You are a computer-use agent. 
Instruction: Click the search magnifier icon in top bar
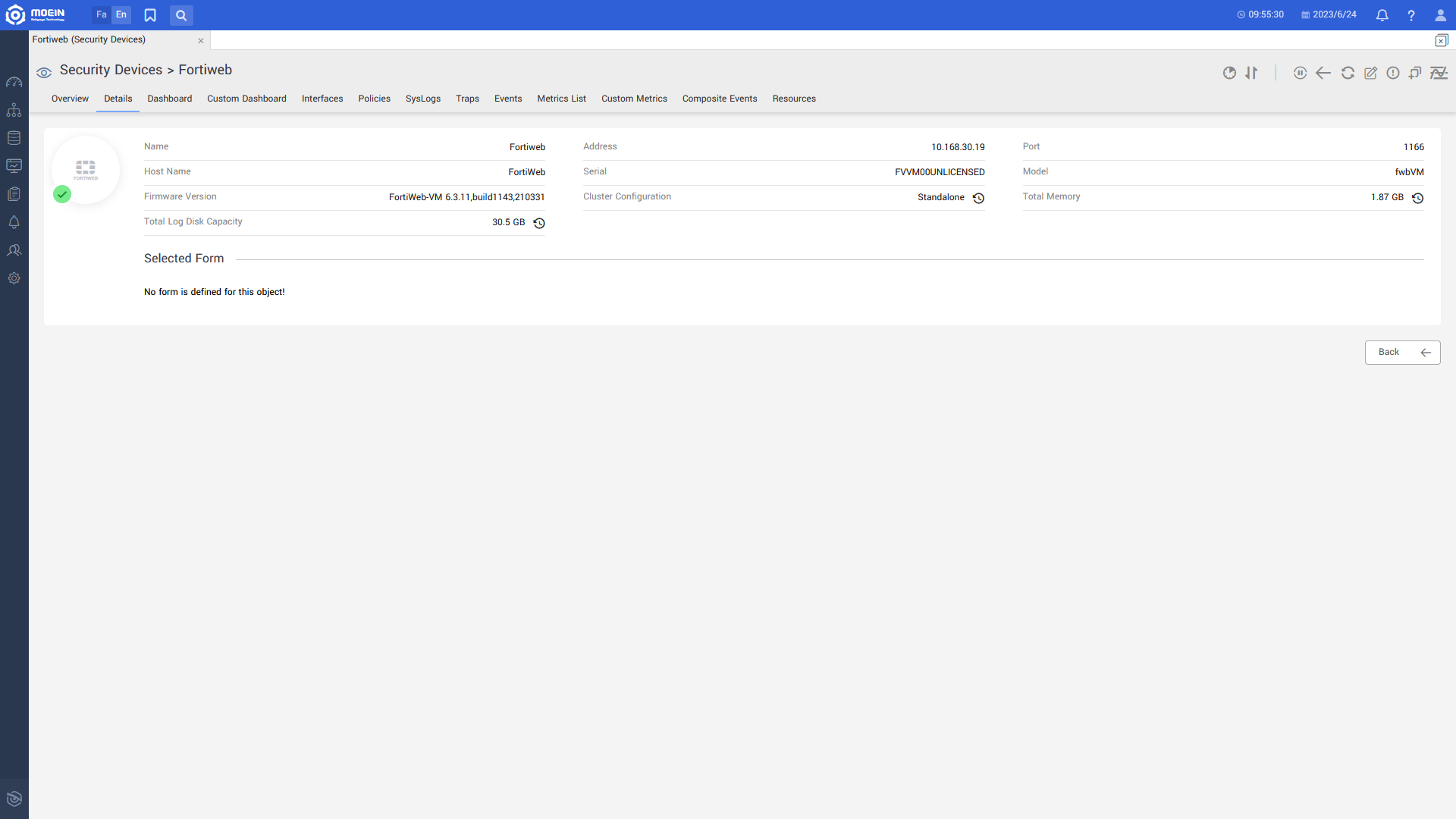coord(181,15)
